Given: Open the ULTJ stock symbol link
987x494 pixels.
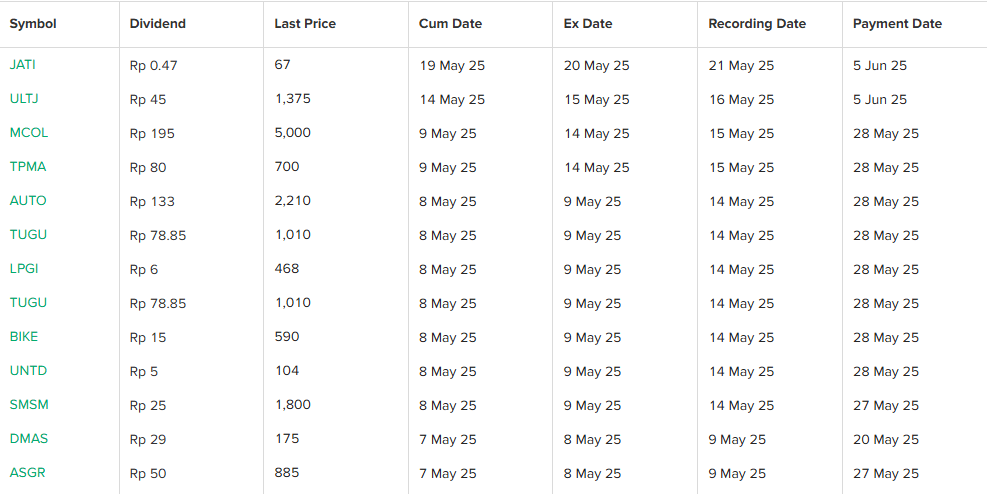Looking at the screenshot, I should click(x=25, y=99).
